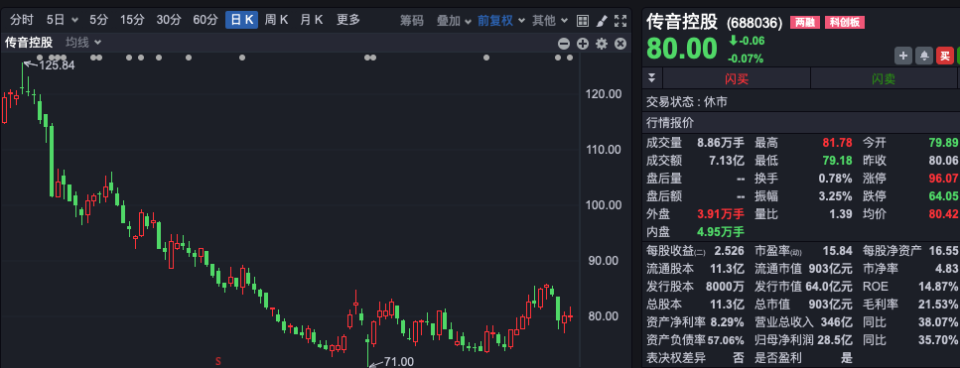Click the 行情报价 section header
The height and width of the screenshot is (368, 960).
click(670, 122)
